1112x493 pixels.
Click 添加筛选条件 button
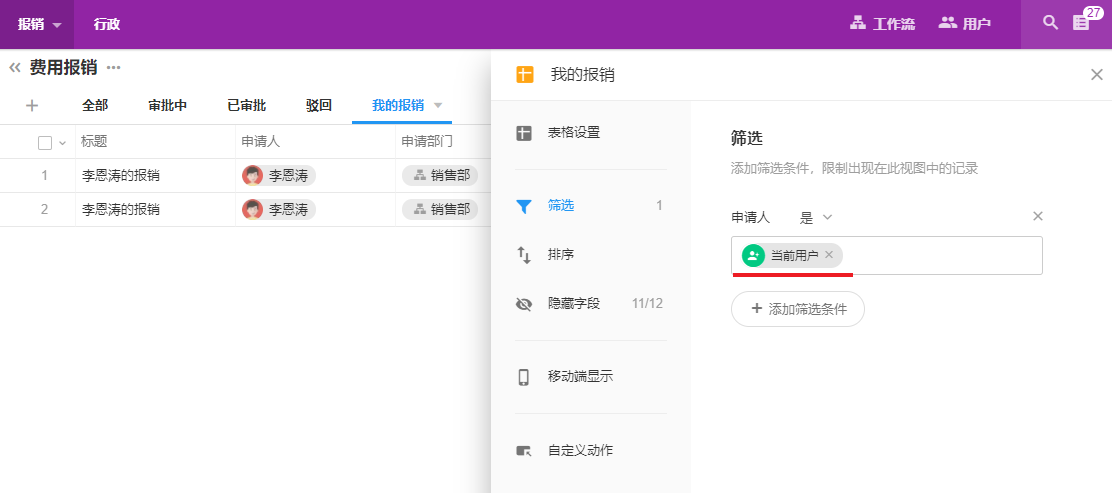click(798, 309)
